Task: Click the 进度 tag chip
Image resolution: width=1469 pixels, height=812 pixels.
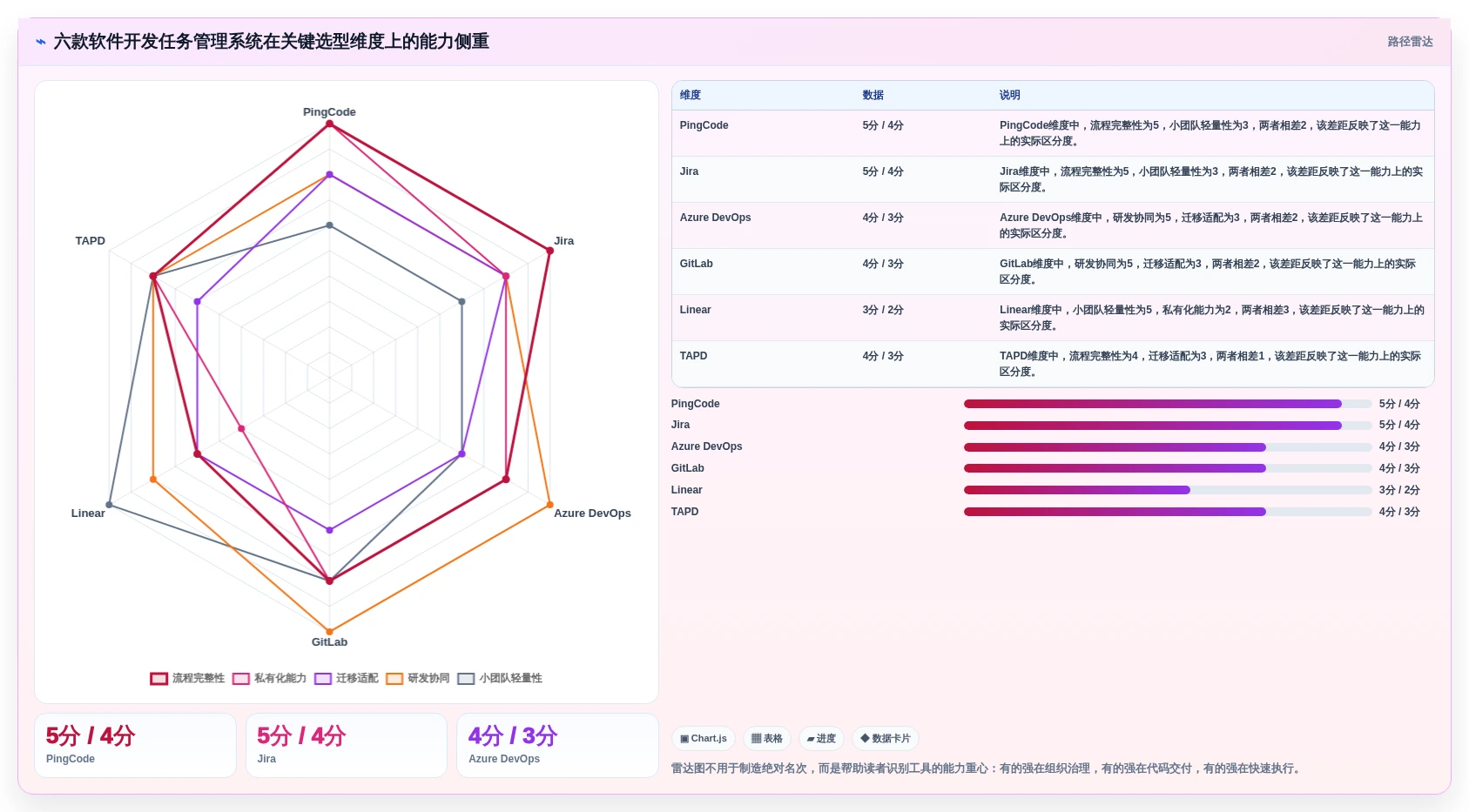Action: [821, 738]
